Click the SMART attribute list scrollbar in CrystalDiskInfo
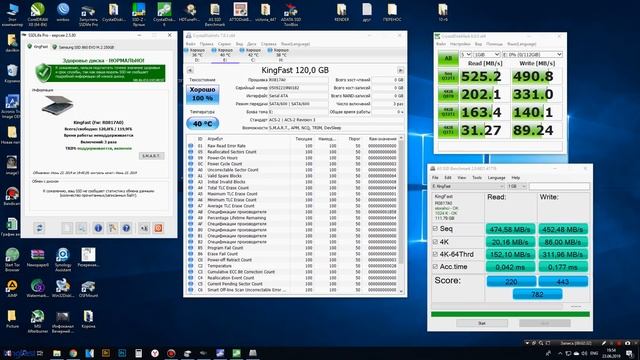Viewport: 640px width, 360px height. point(401,214)
